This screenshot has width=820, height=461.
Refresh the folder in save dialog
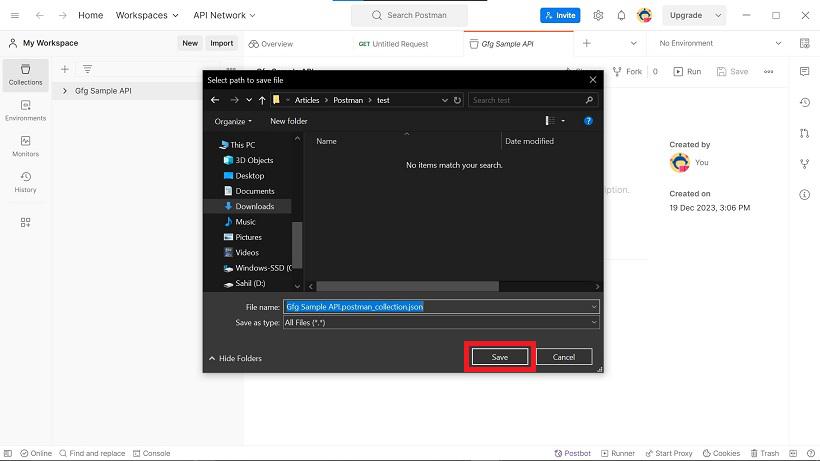click(x=457, y=100)
